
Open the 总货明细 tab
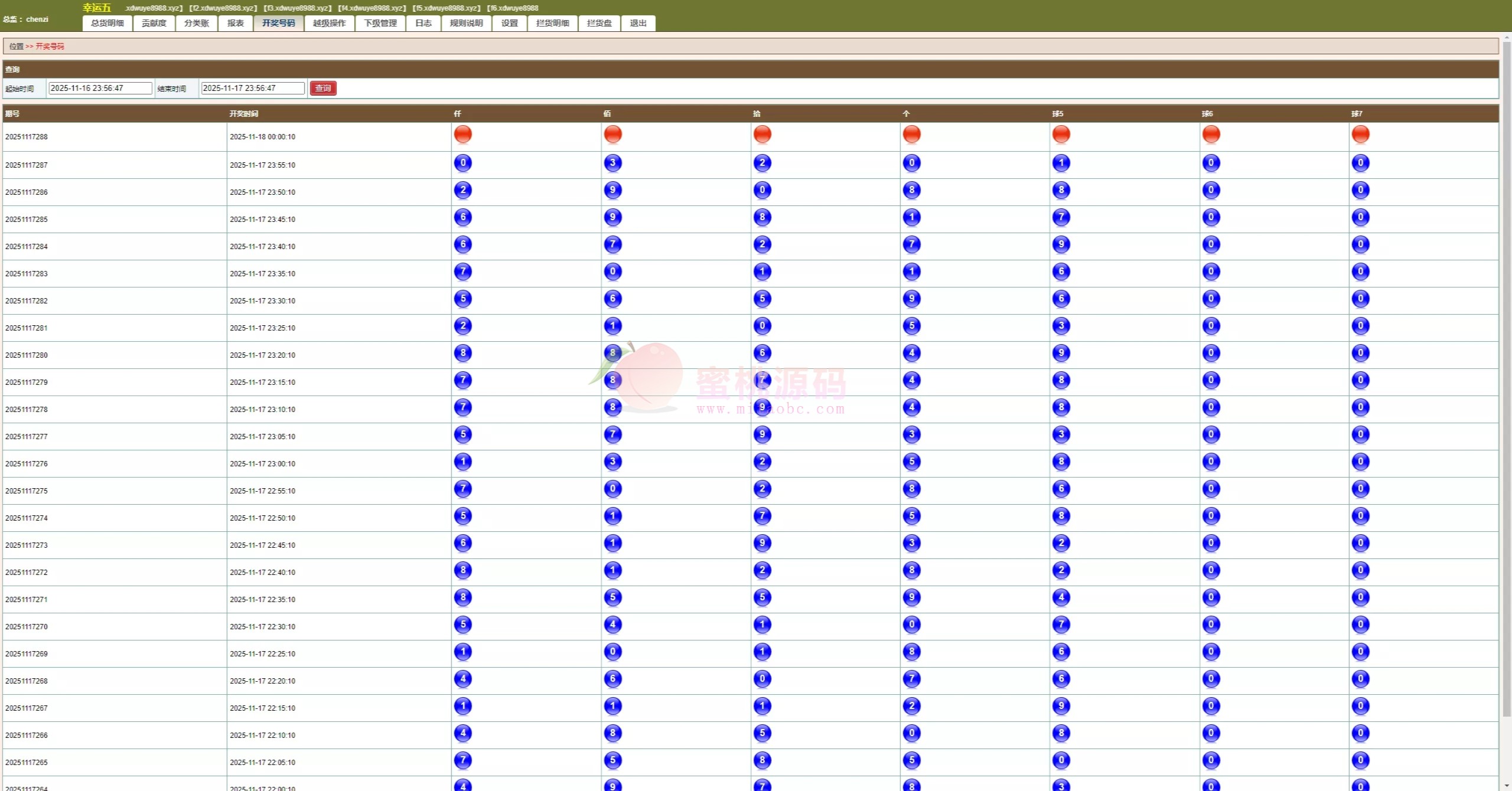107,23
